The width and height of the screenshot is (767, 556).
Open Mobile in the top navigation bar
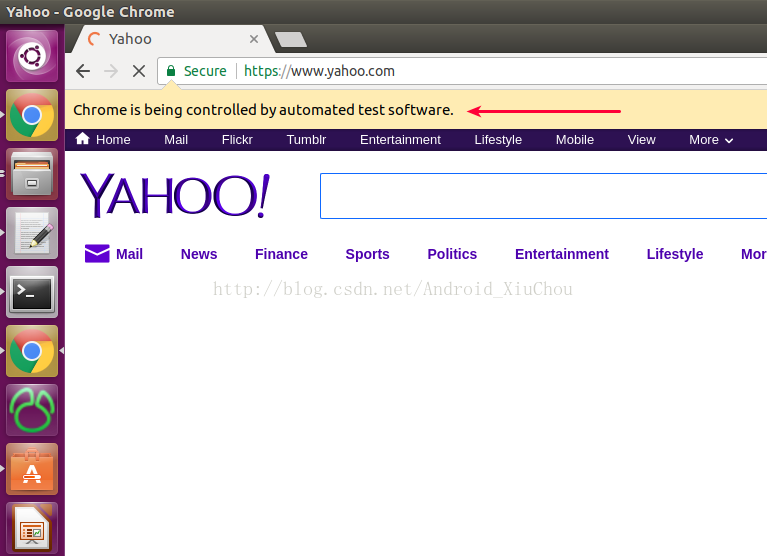(575, 140)
